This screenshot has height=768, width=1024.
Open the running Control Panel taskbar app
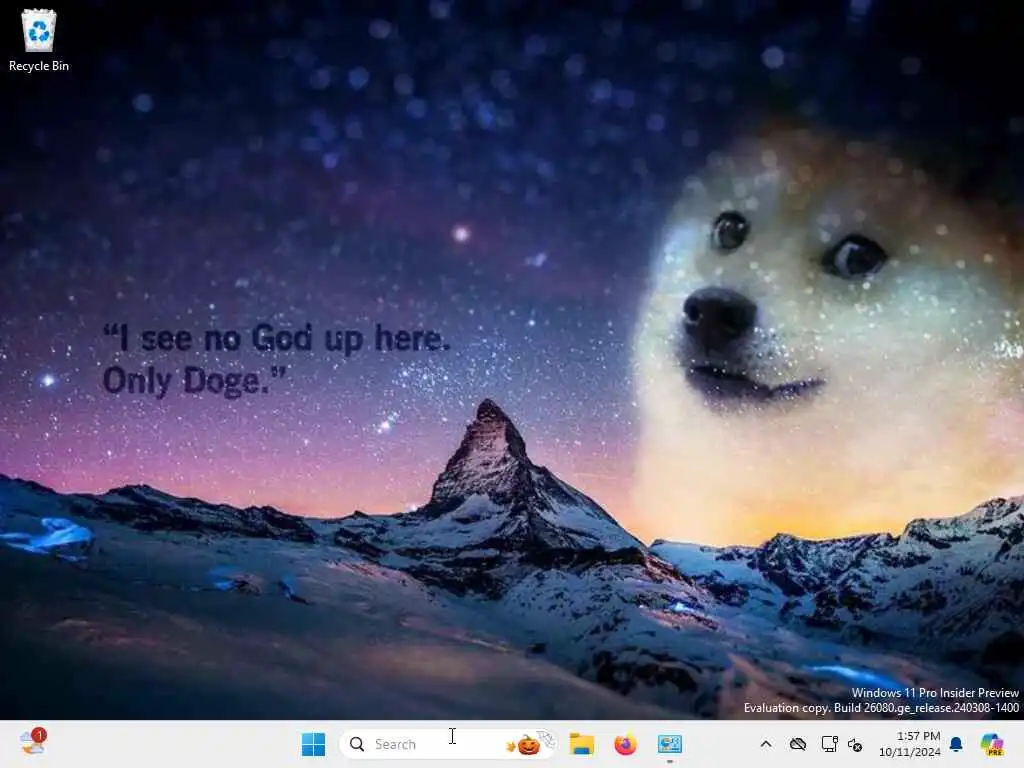point(669,744)
